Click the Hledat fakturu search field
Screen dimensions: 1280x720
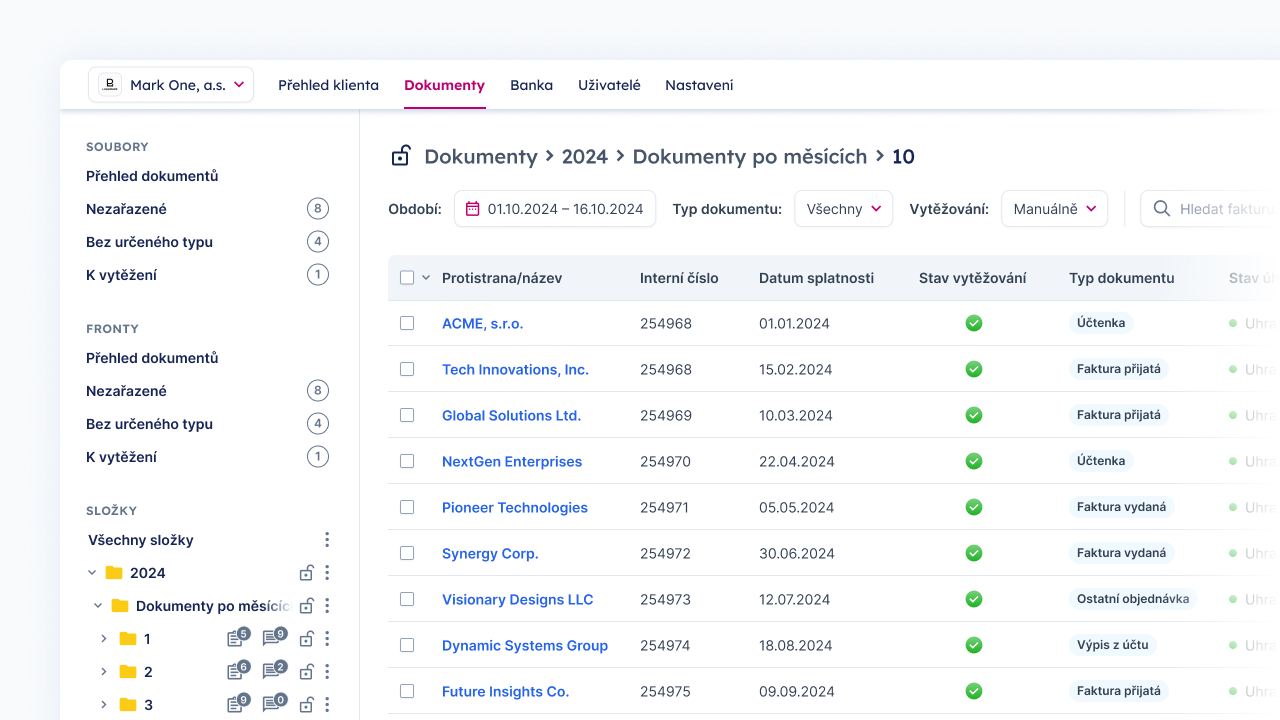point(1225,209)
